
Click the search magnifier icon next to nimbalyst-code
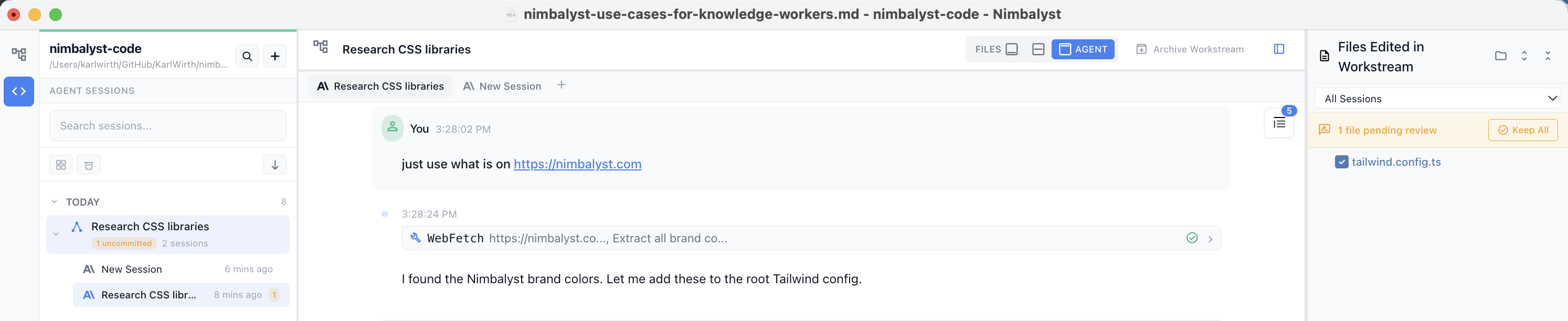247,56
